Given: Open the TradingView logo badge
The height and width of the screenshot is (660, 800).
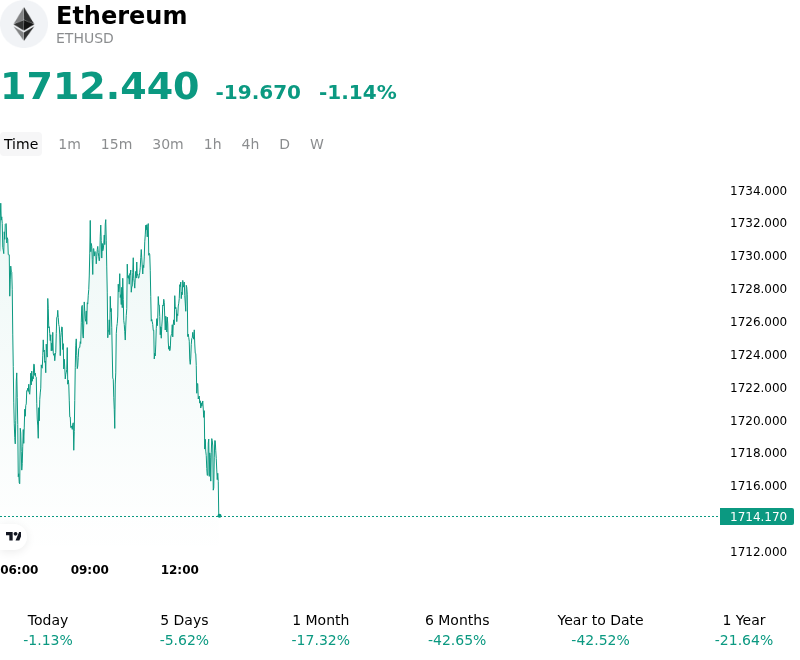Looking at the screenshot, I should point(13,536).
